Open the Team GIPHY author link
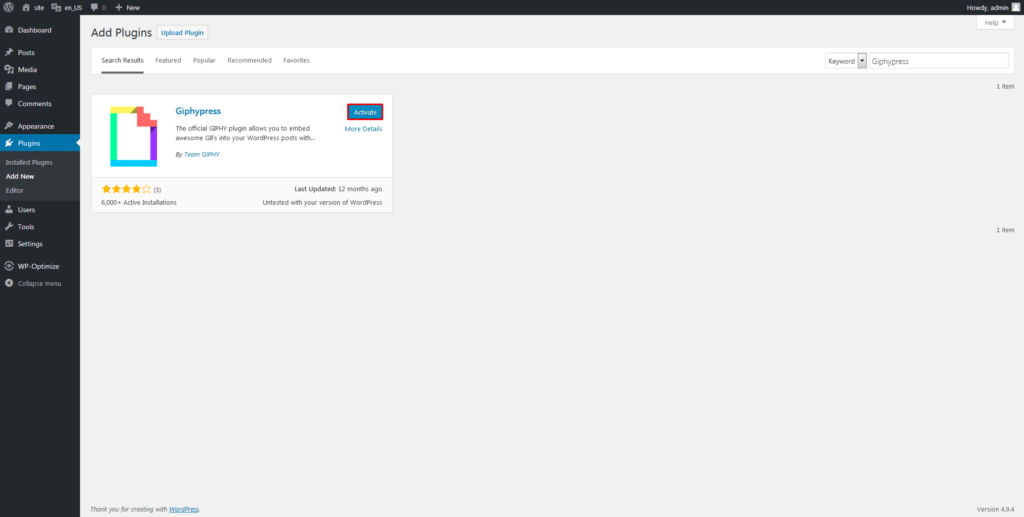 tap(202, 155)
